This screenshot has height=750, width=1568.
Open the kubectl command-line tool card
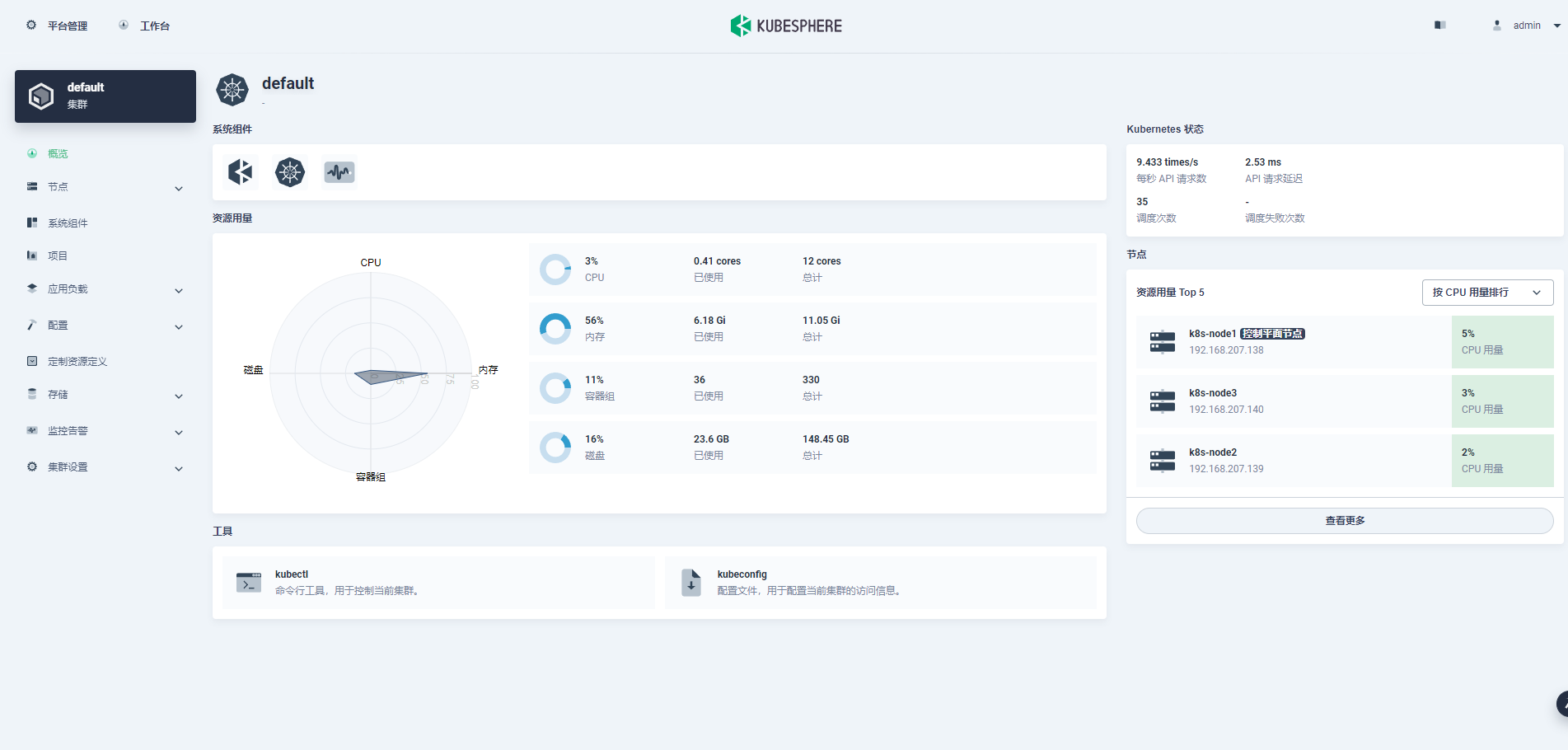[438, 583]
